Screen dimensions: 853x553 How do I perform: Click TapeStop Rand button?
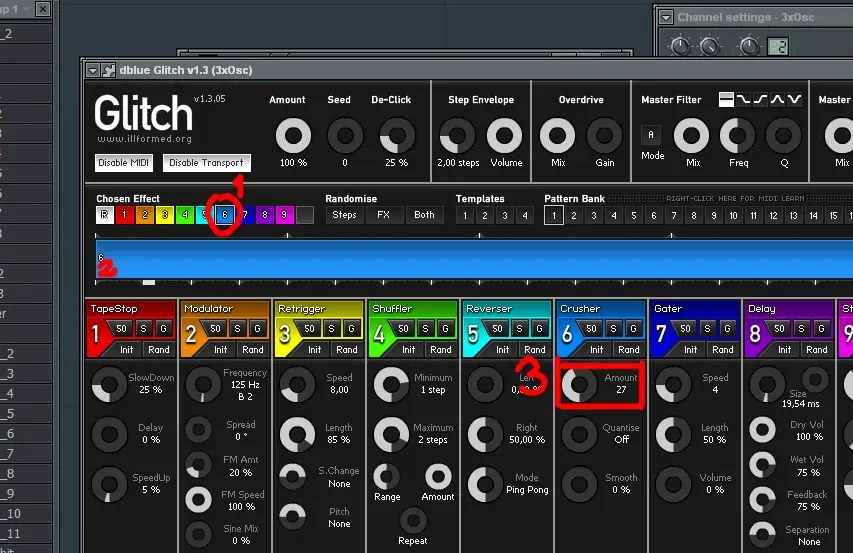pos(159,350)
